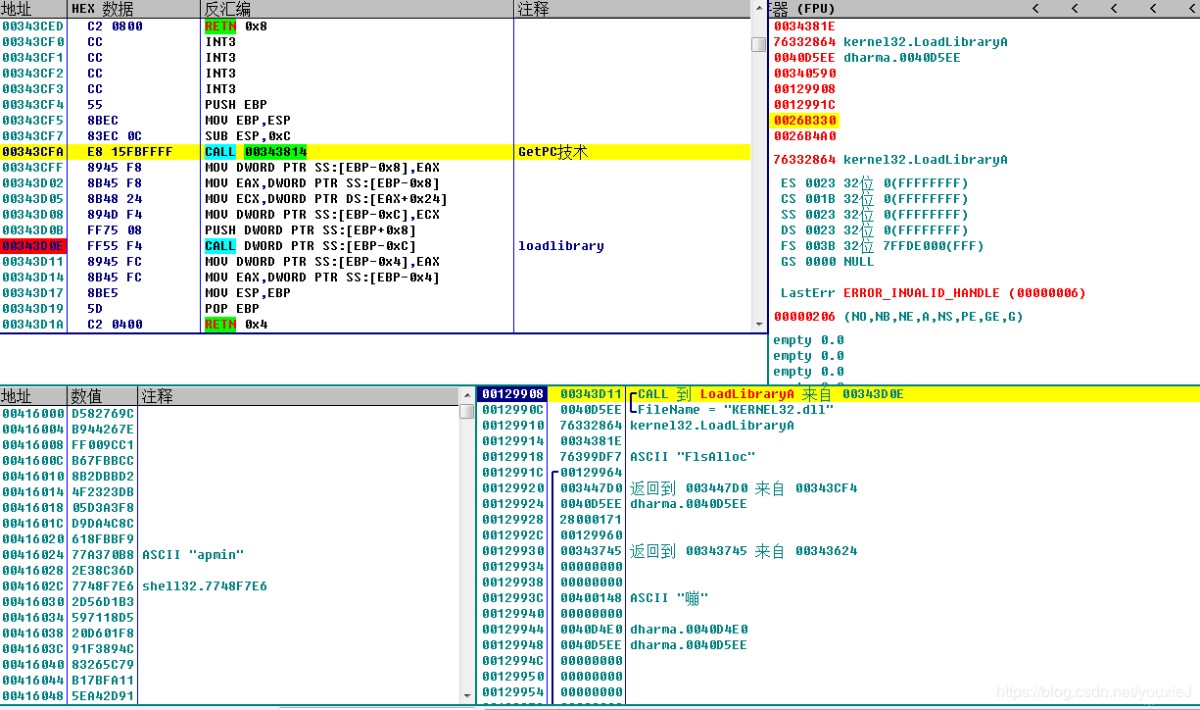Click FileName = "KERNEL32.dll" stack entry
The width and height of the screenshot is (1200, 710).
point(736,410)
